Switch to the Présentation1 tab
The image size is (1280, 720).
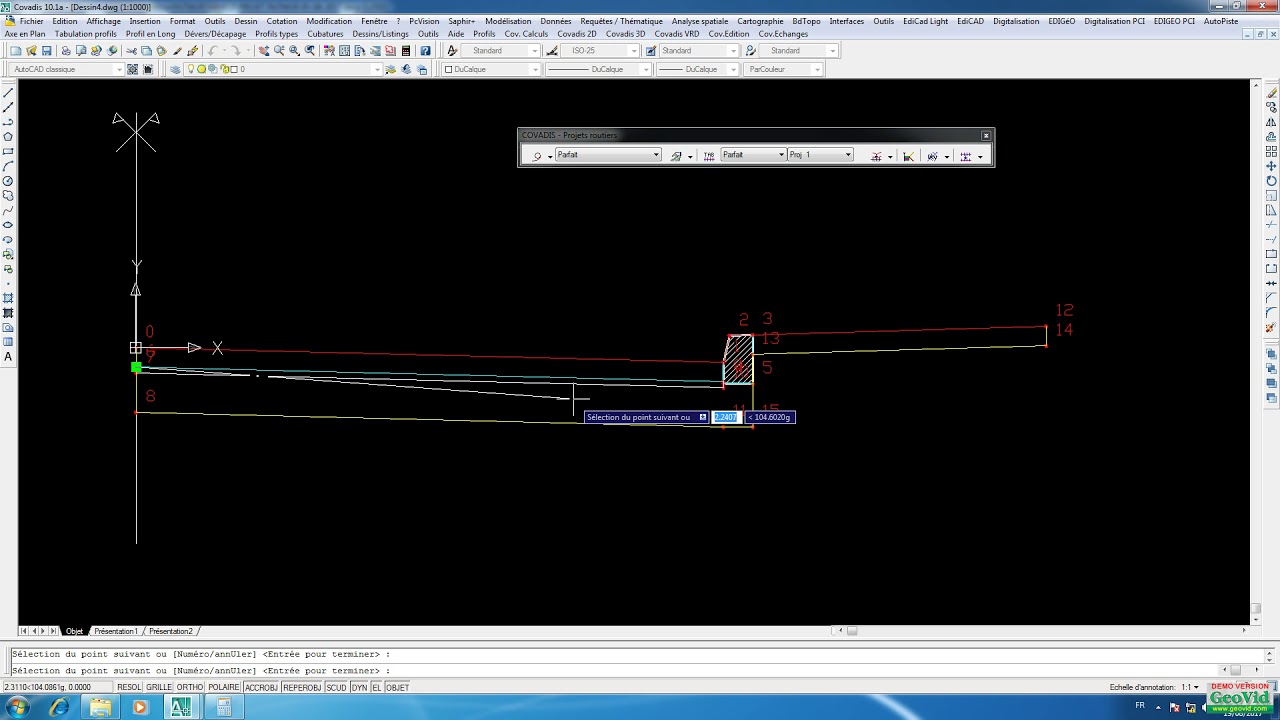pyautogui.click(x=116, y=631)
